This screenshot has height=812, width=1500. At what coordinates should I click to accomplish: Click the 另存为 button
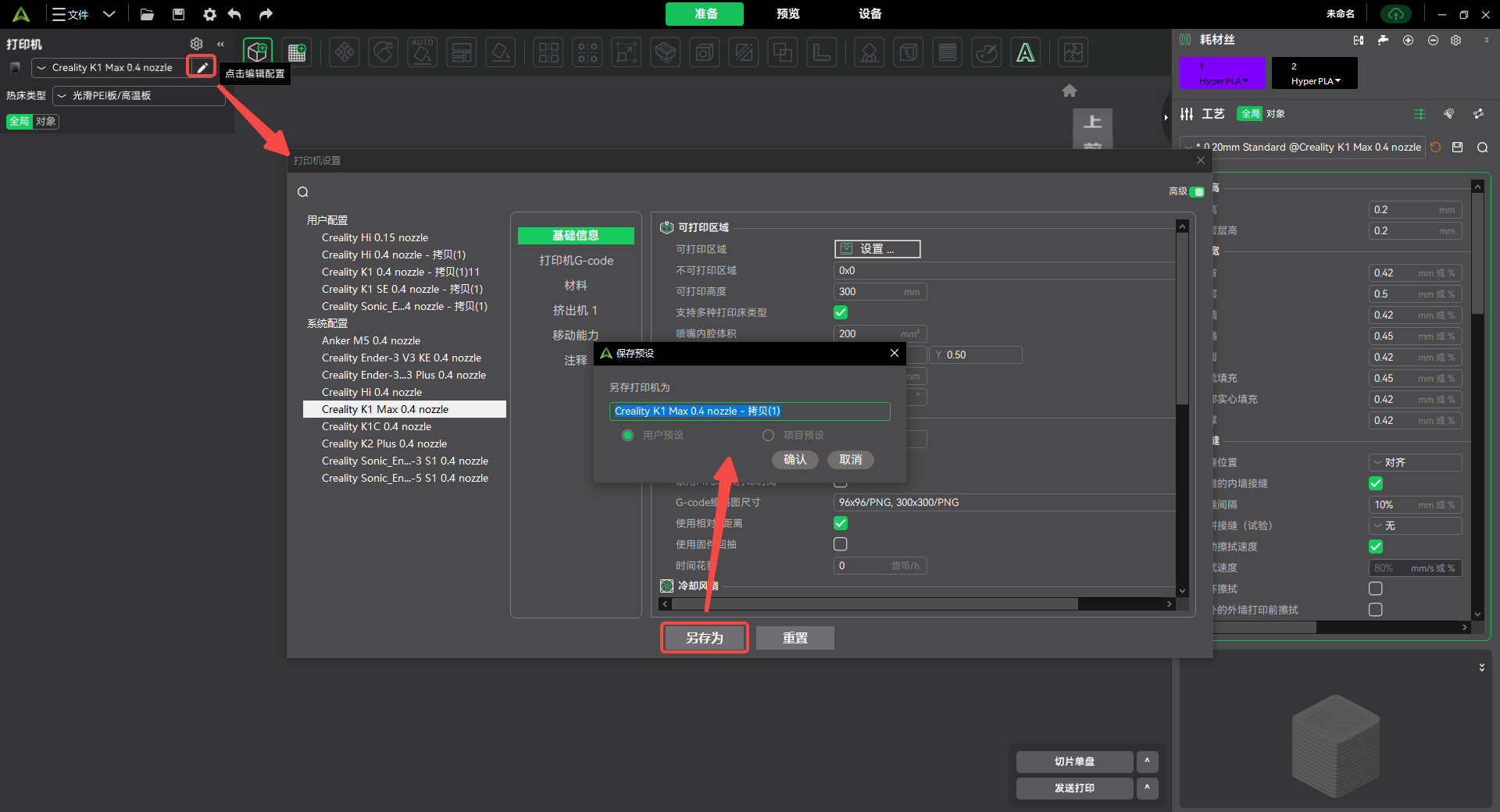(705, 638)
